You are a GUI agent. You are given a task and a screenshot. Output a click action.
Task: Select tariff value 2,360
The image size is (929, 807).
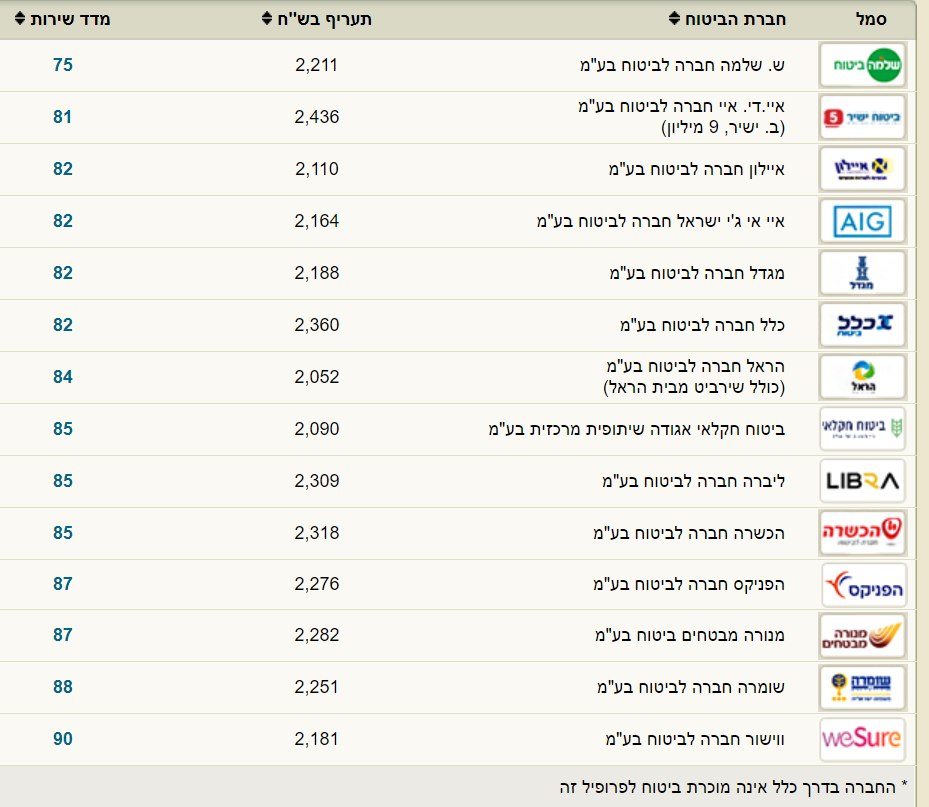coord(316,325)
